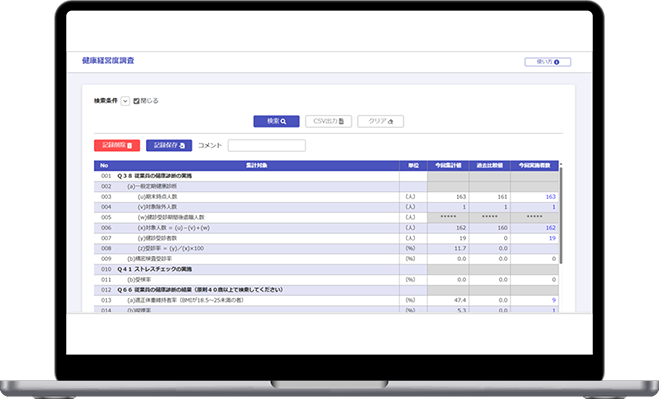Click the (%) unit in row 008
The height and width of the screenshot is (399, 659).
click(x=410, y=248)
